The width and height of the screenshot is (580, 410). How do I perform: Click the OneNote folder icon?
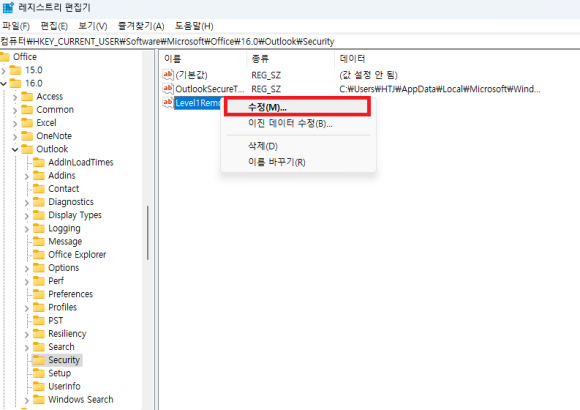[27, 136]
